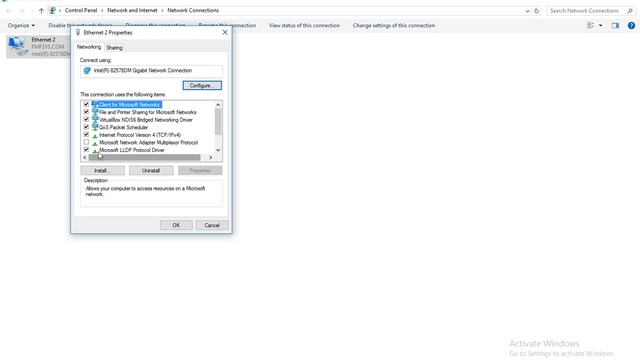Click OK in Ethernet 2 Properties
The width and height of the screenshot is (640, 360).
pos(176,225)
